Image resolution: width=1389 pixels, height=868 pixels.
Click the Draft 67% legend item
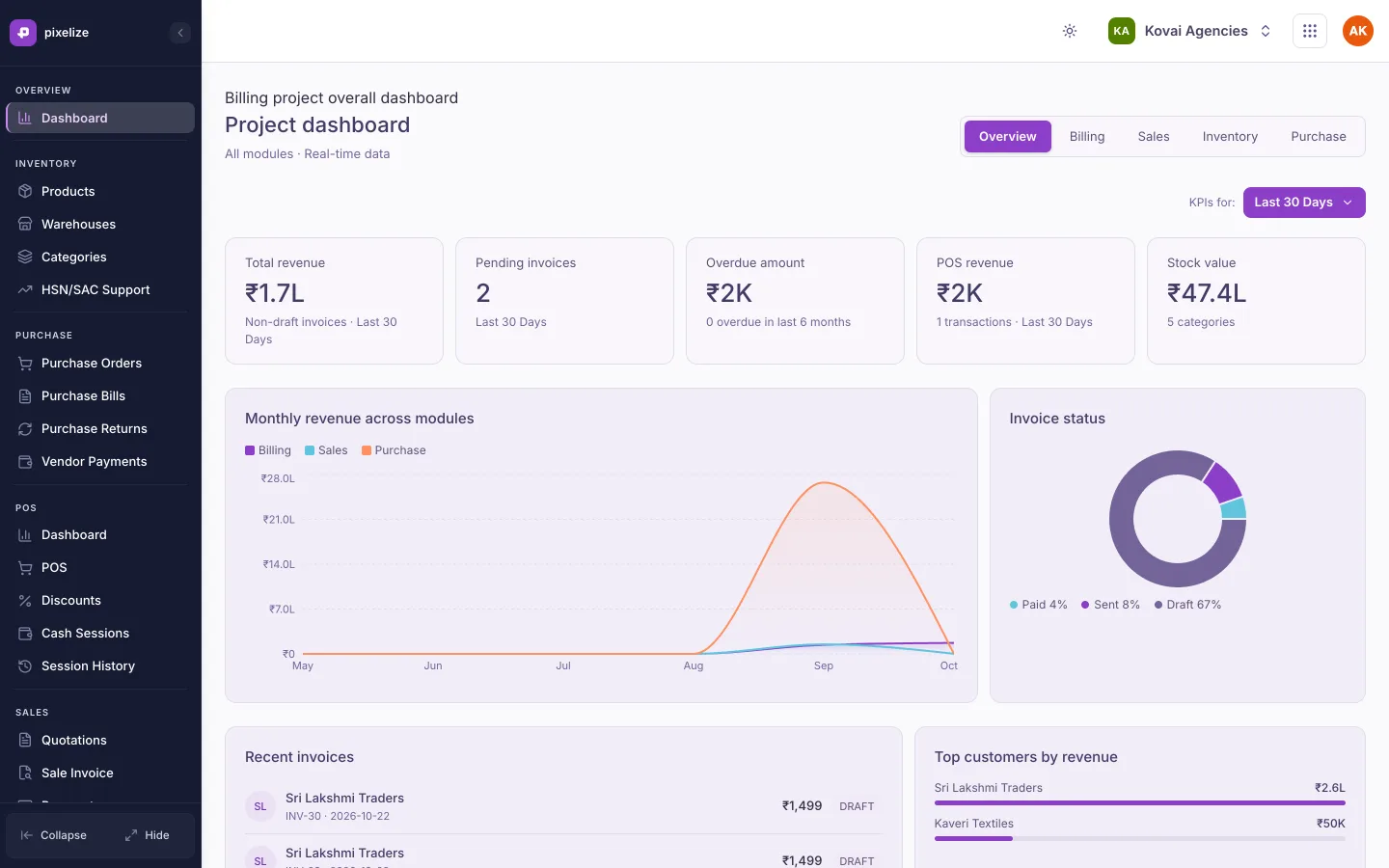point(1187,605)
